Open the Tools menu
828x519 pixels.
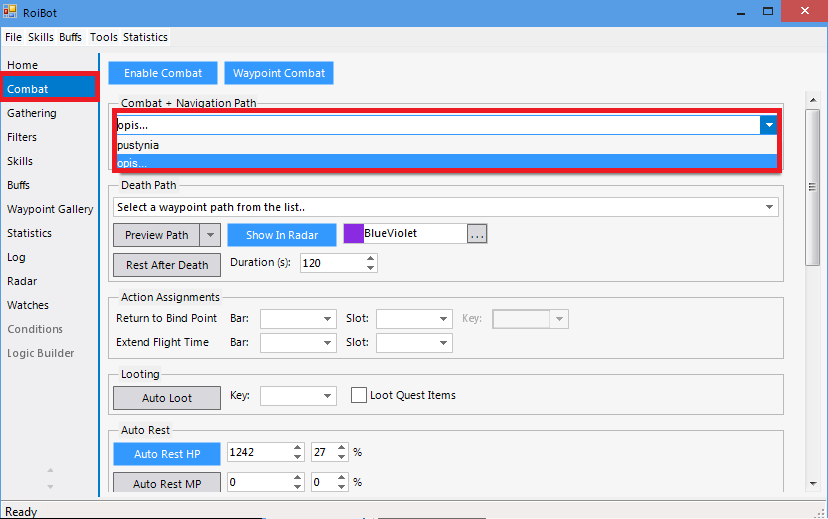pos(104,37)
